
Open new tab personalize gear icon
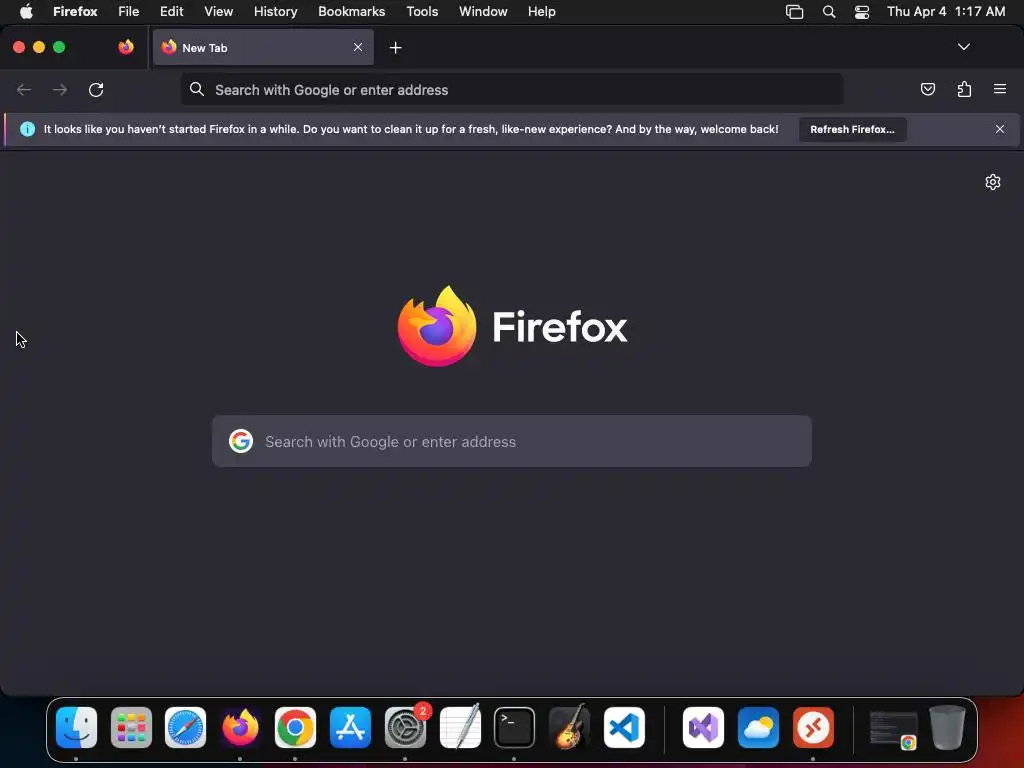[993, 182]
